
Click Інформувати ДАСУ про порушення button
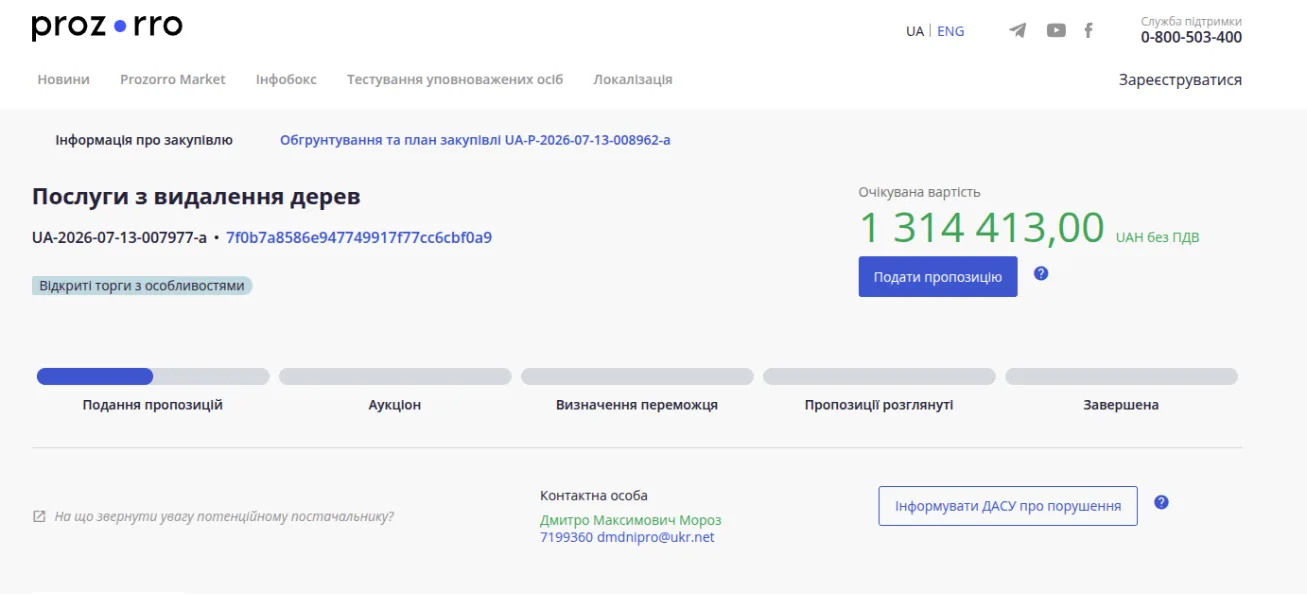tap(1008, 506)
